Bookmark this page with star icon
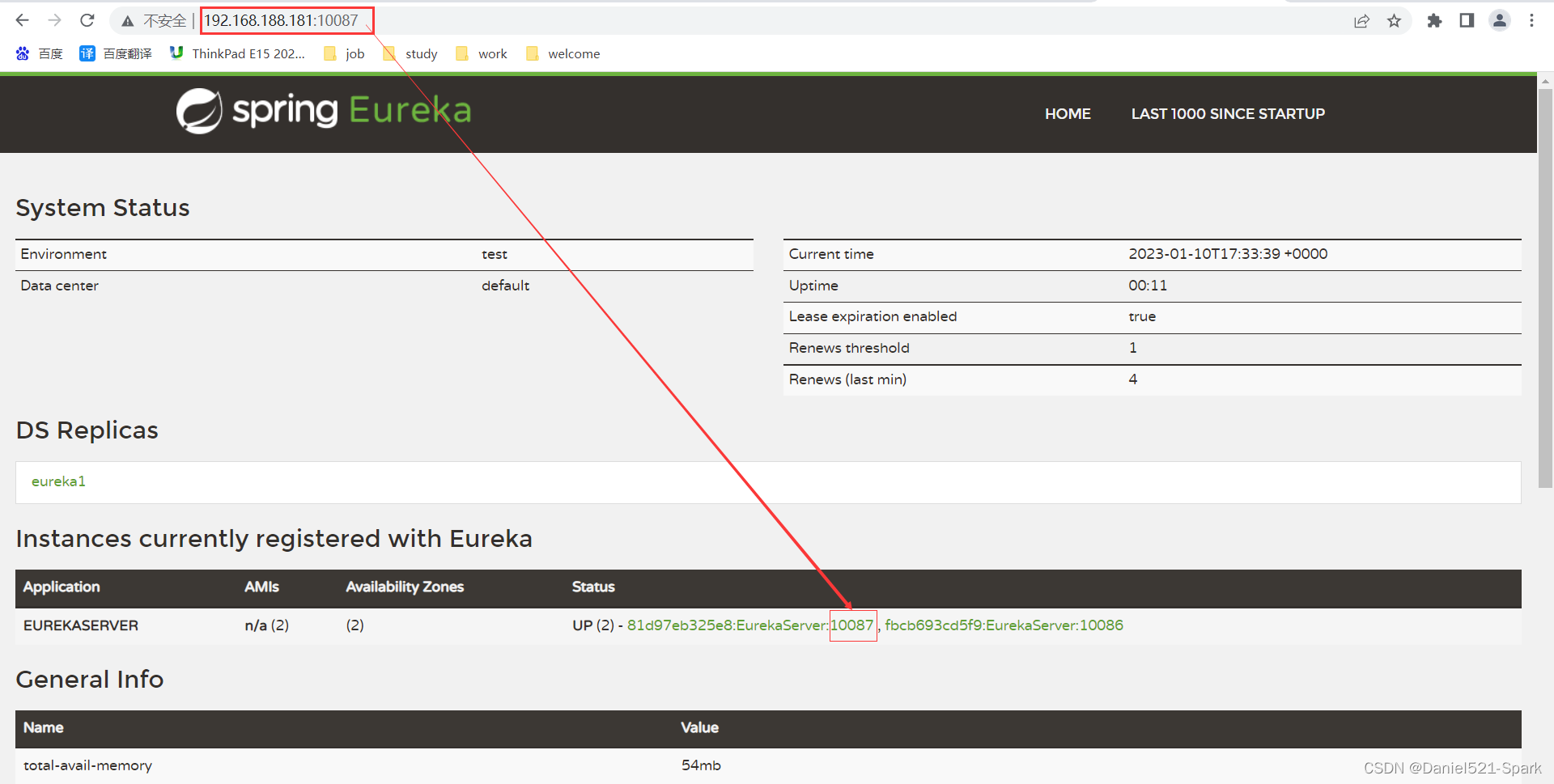The width and height of the screenshot is (1554, 784). (x=1394, y=21)
